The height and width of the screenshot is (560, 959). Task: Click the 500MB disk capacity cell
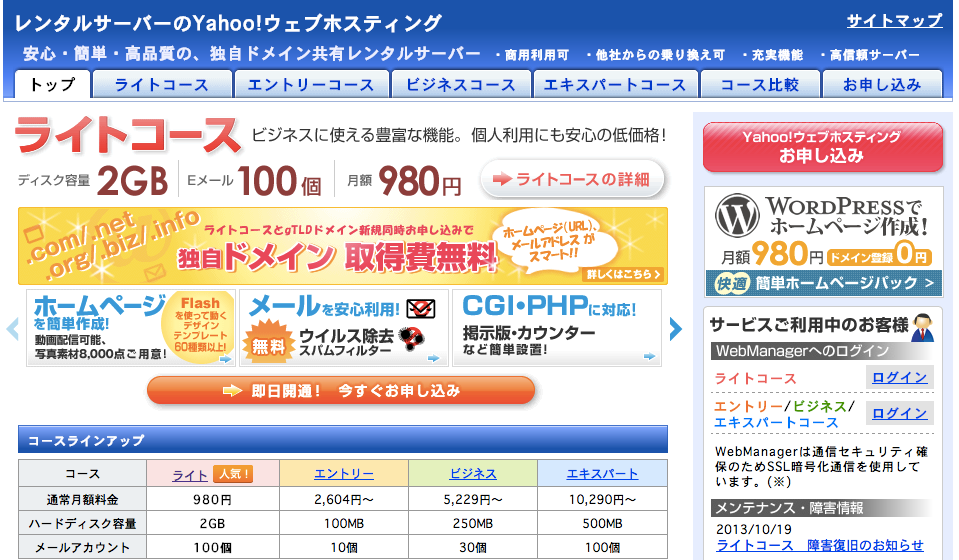pyautogui.click(x=602, y=523)
